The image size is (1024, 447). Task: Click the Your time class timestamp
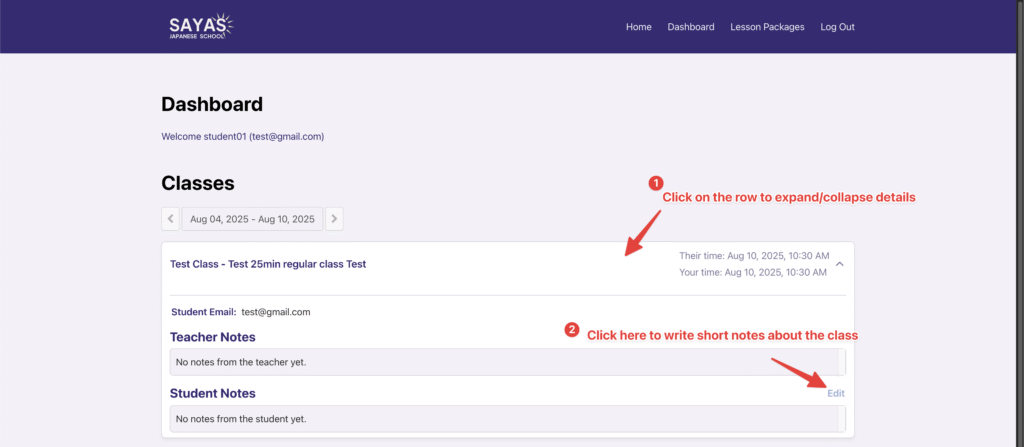tap(753, 272)
